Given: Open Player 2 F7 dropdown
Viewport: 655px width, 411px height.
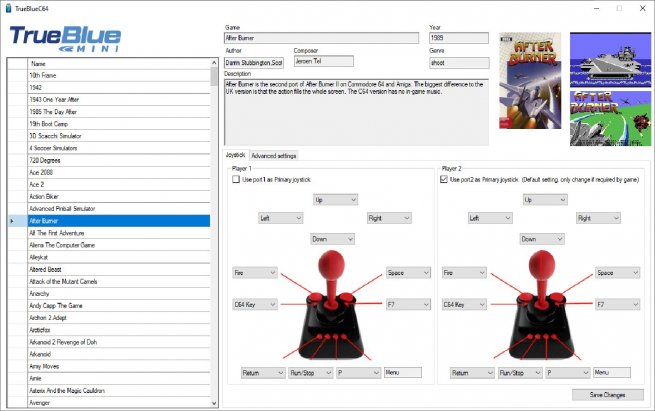Looking at the screenshot, I should coord(617,304).
